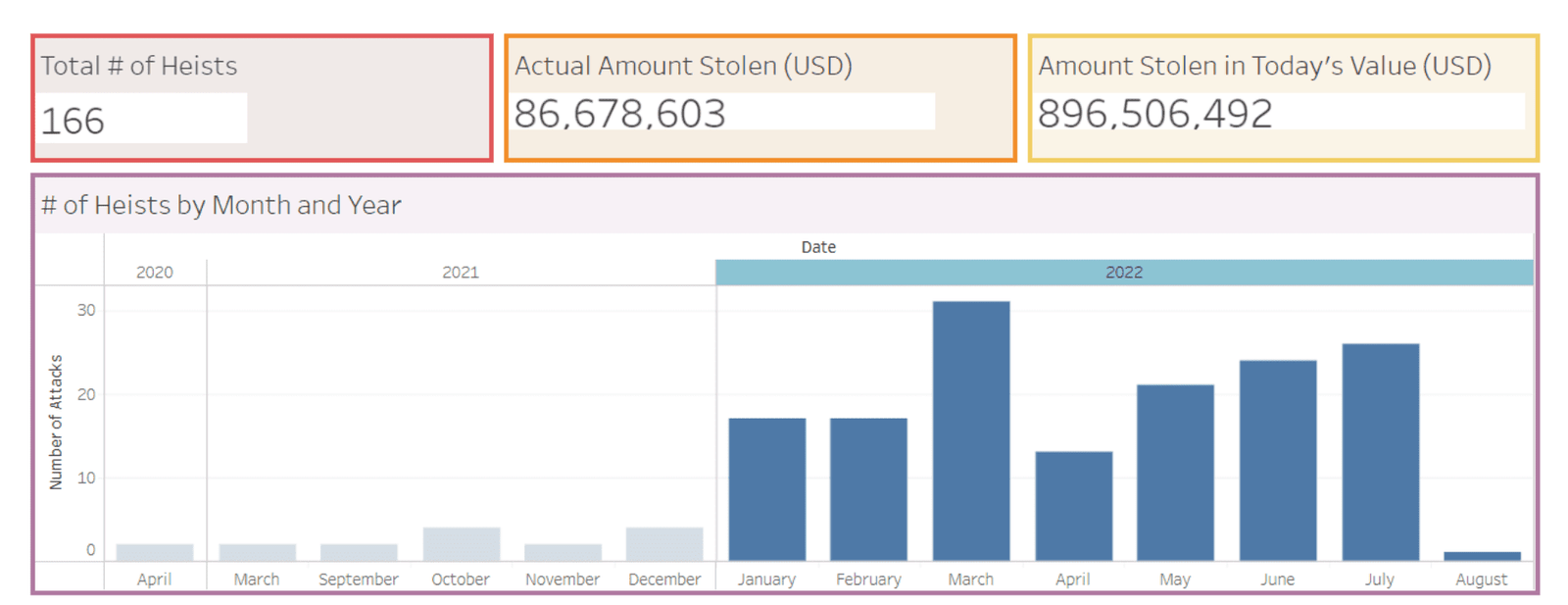
Task: Click the tallest bar for March 2022
Action: point(970,431)
